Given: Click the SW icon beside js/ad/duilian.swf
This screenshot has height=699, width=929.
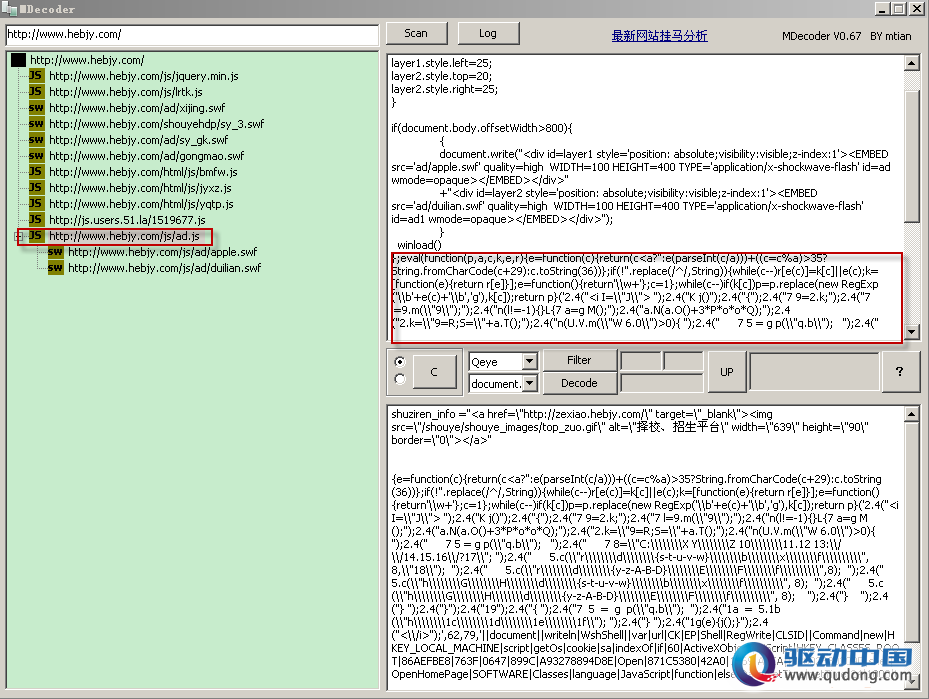Looking at the screenshot, I should coord(55,268).
